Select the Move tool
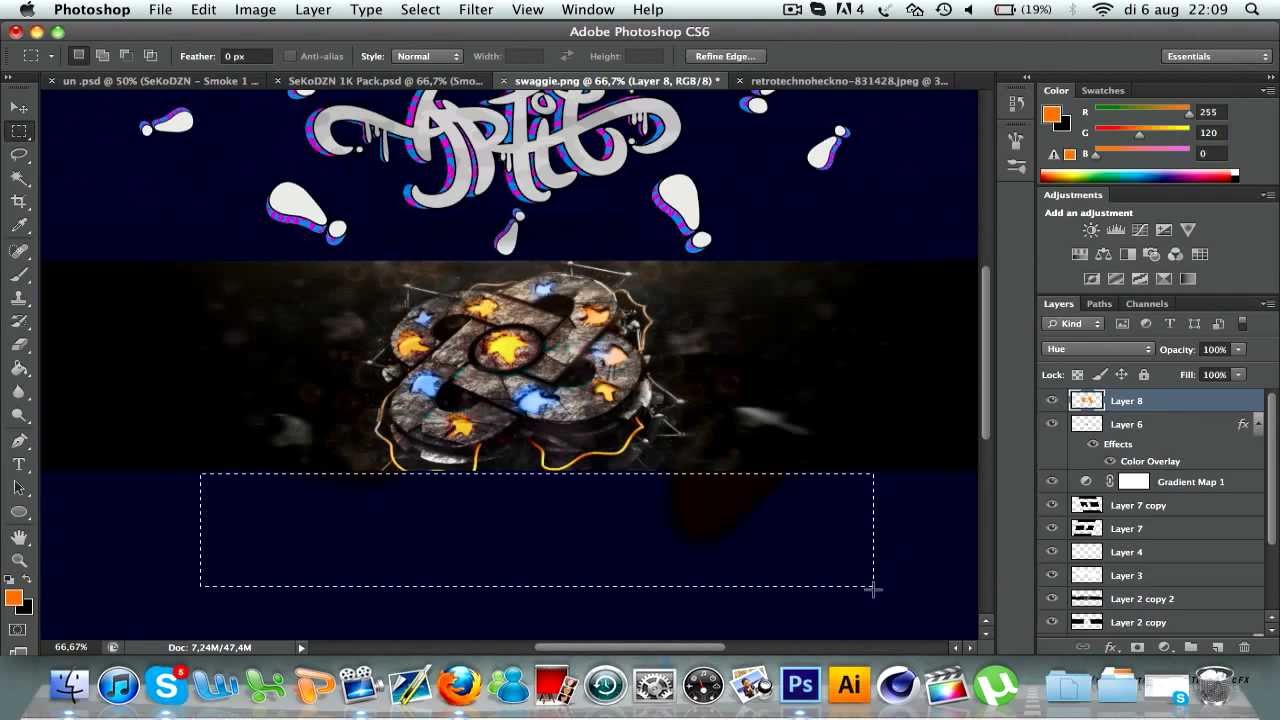This screenshot has width=1280, height=720. [19, 107]
